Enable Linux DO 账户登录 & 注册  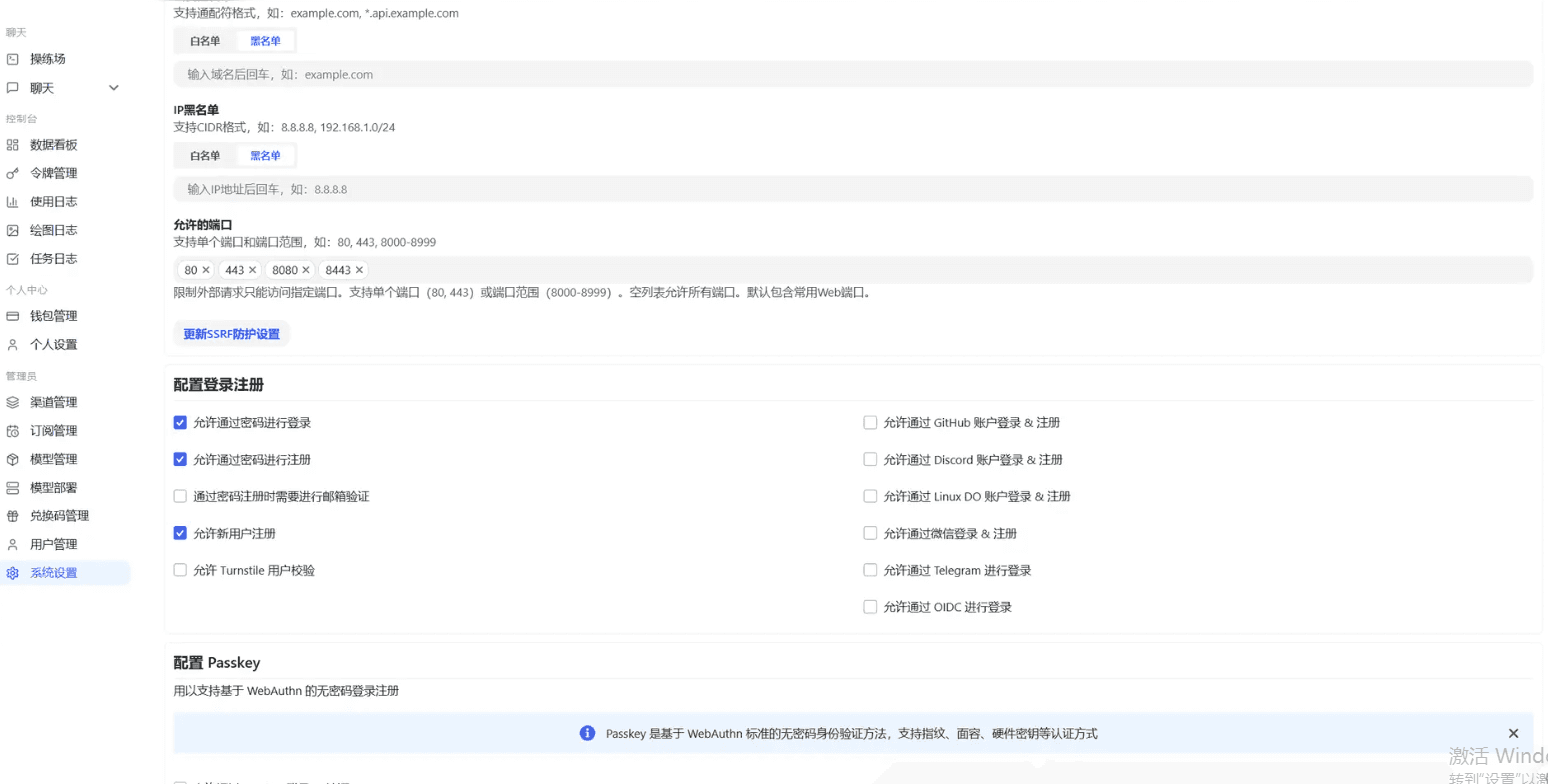tap(870, 496)
